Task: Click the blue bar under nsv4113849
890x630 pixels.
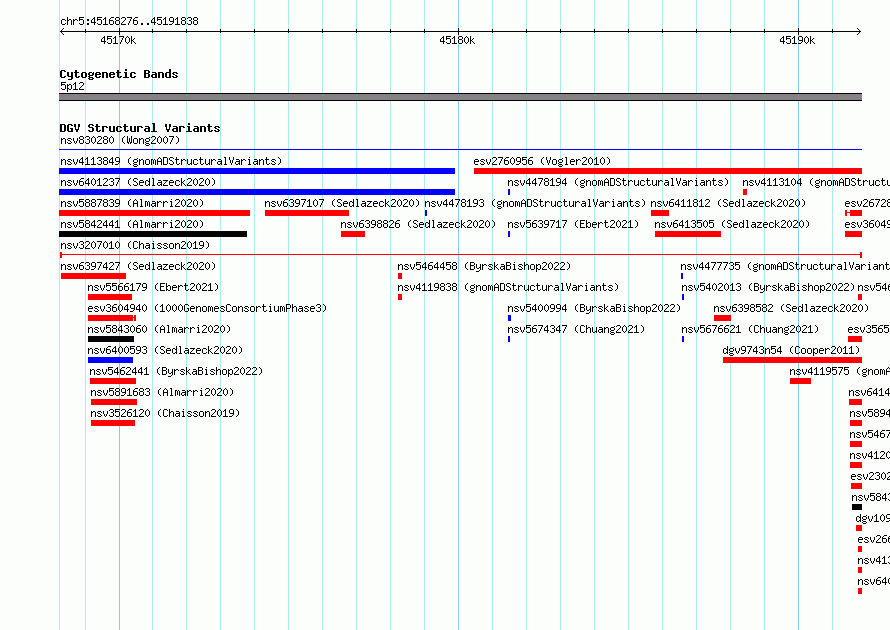Action: (x=257, y=171)
